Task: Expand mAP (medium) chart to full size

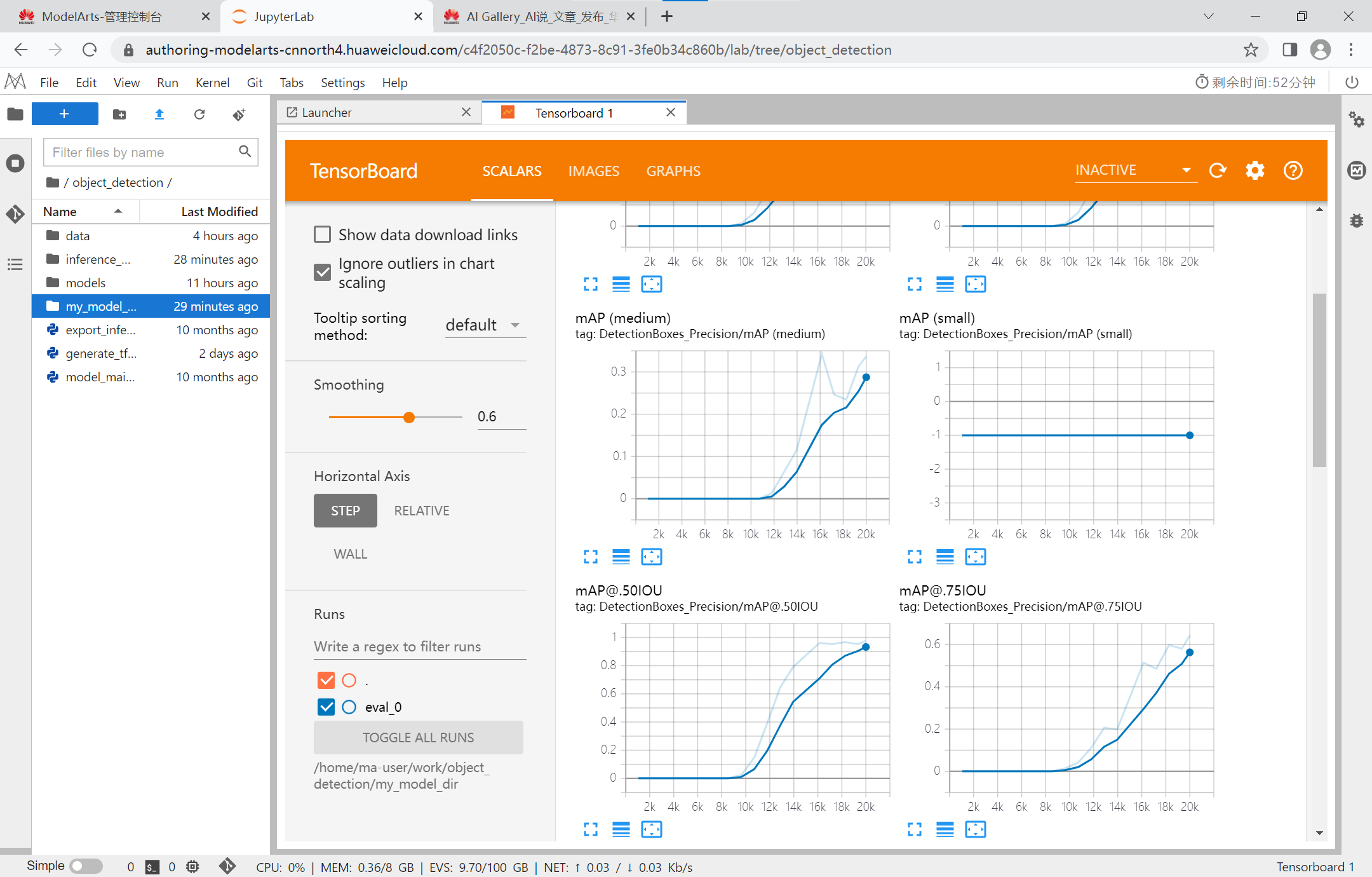Action: coord(591,557)
